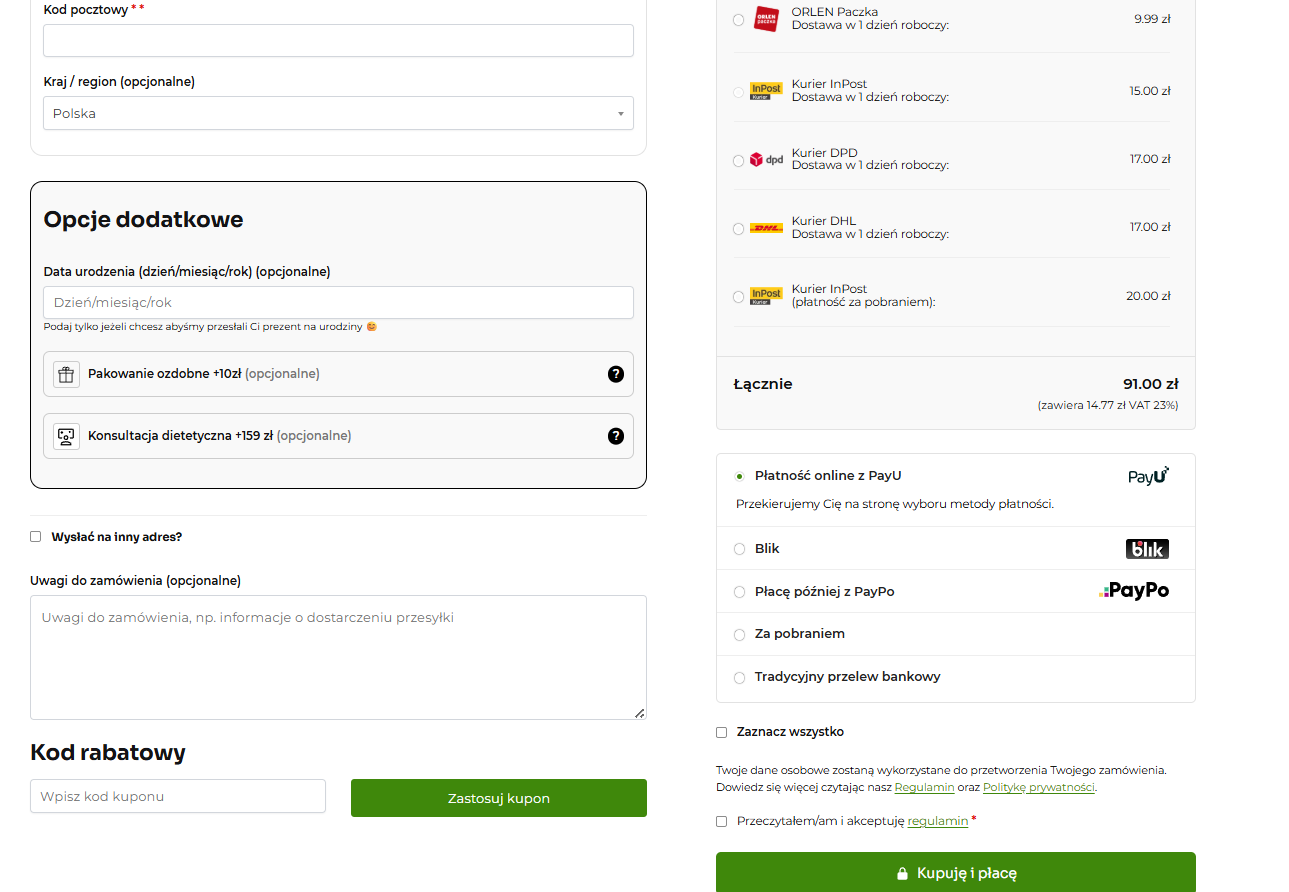Check the Zaznacz wszystko checkbox
The image size is (1289, 892).
point(722,732)
